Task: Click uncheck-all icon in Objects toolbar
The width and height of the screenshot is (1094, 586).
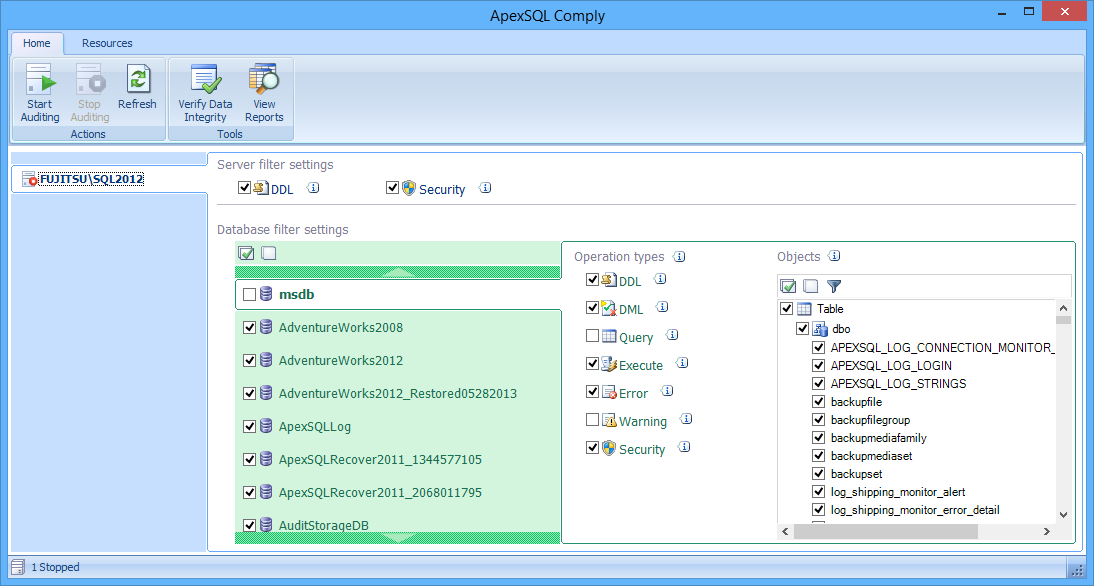Action: click(810, 285)
